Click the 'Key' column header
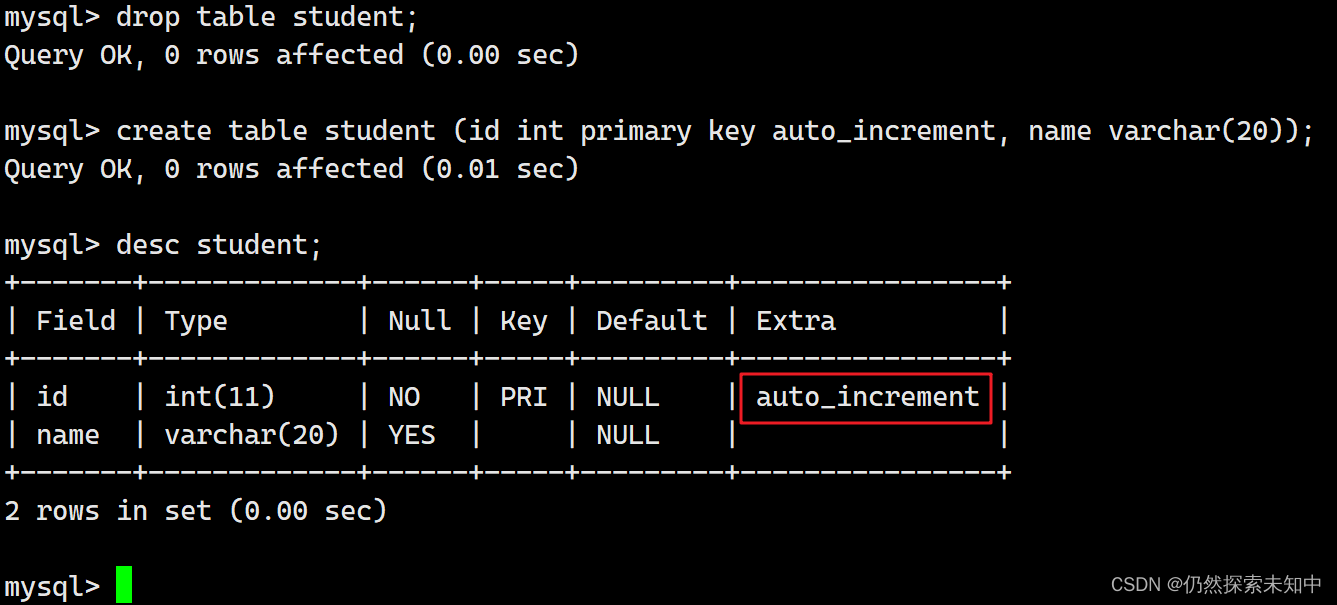The width and height of the screenshot is (1337, 605). 523,321
